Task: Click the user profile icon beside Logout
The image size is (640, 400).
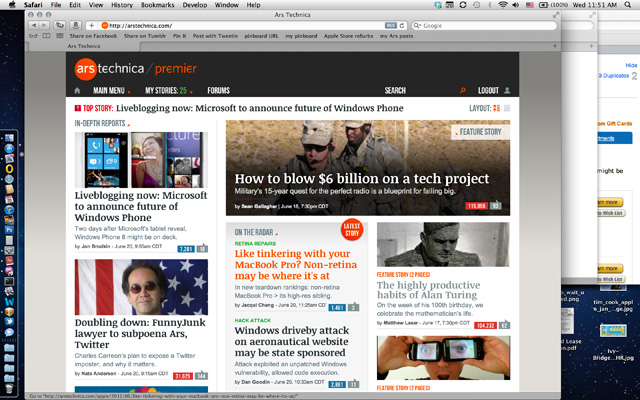Action: click(507, 91)
